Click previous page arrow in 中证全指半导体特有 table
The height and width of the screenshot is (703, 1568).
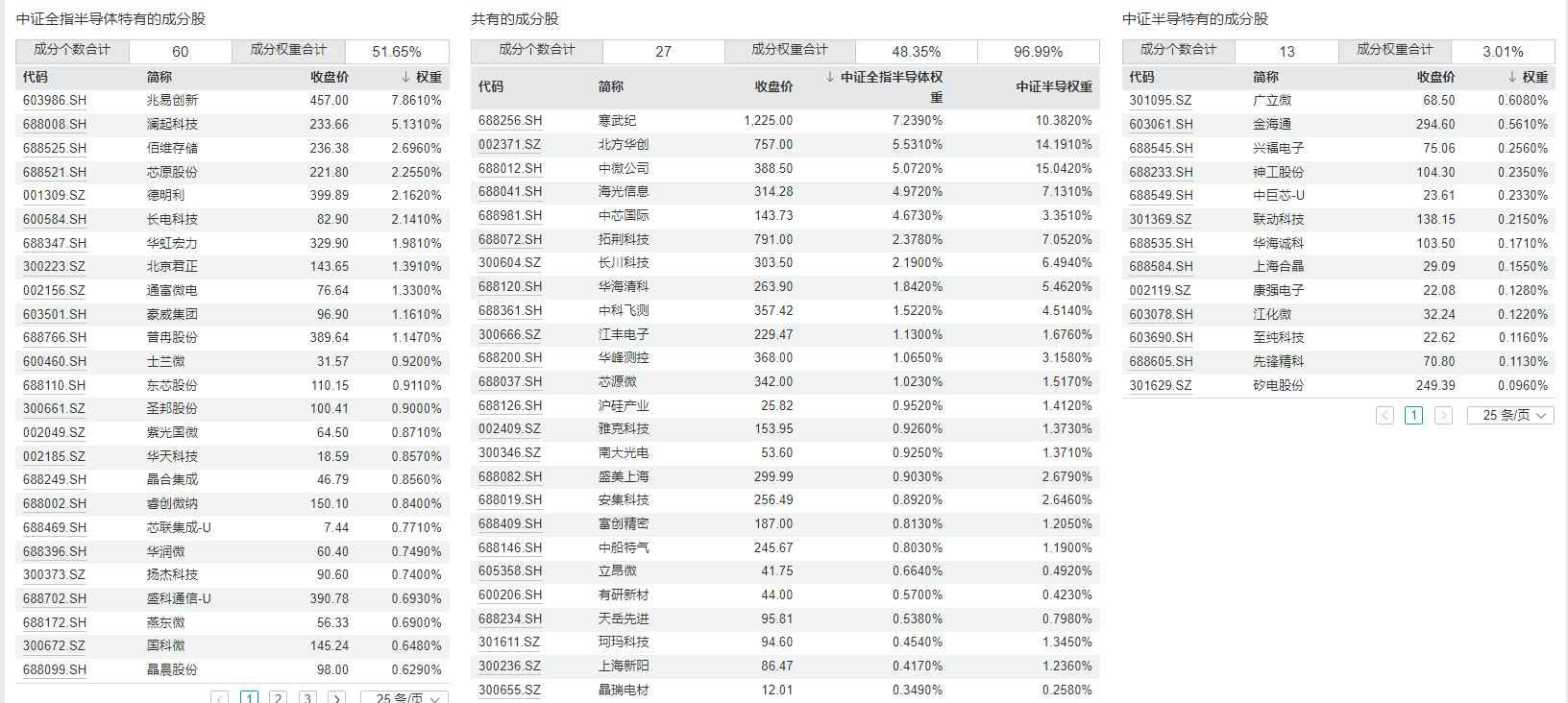[x=220, y=698]
